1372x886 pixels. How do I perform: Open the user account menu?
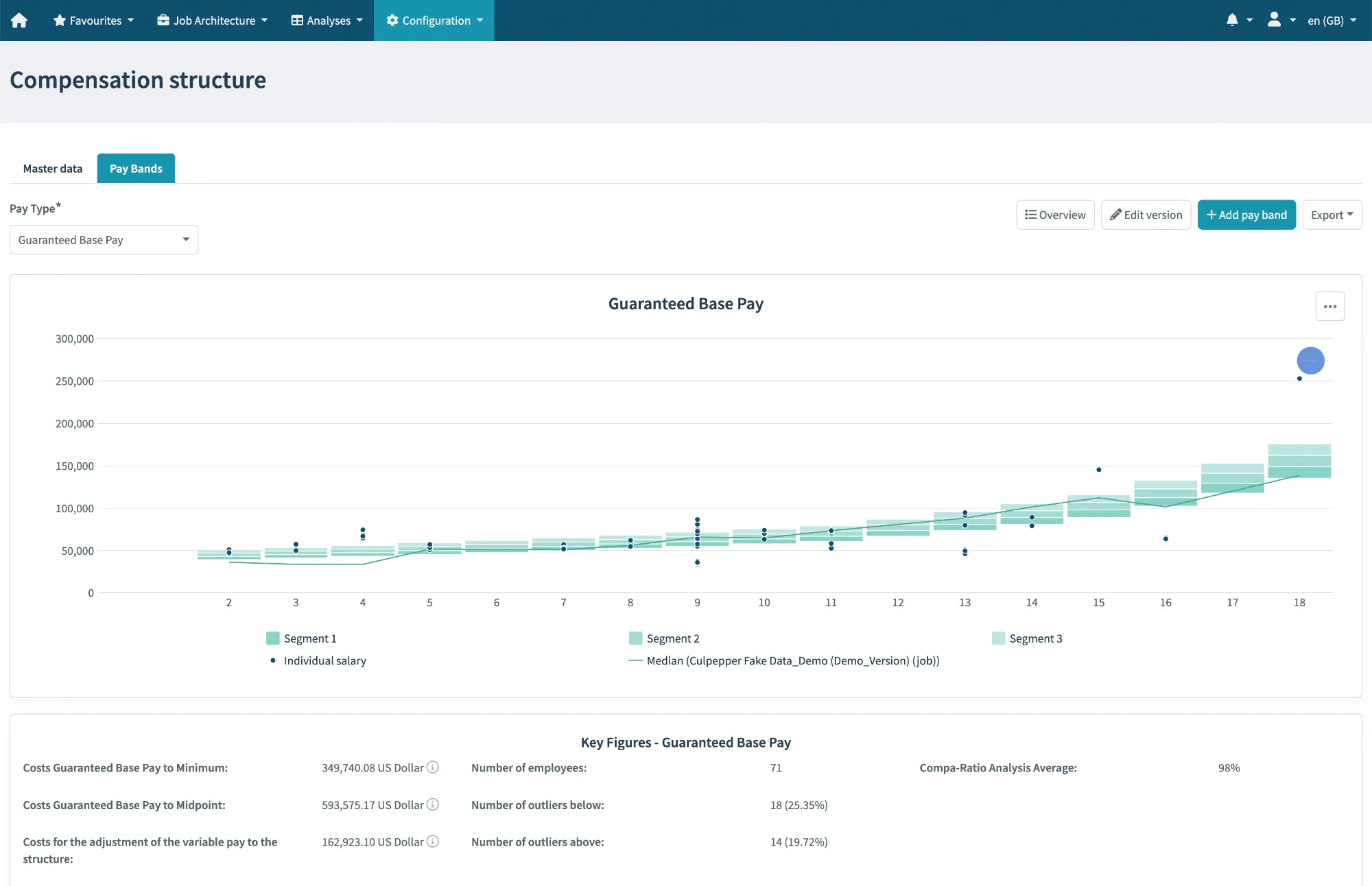pyautogui.click(x=1281, y=21)
